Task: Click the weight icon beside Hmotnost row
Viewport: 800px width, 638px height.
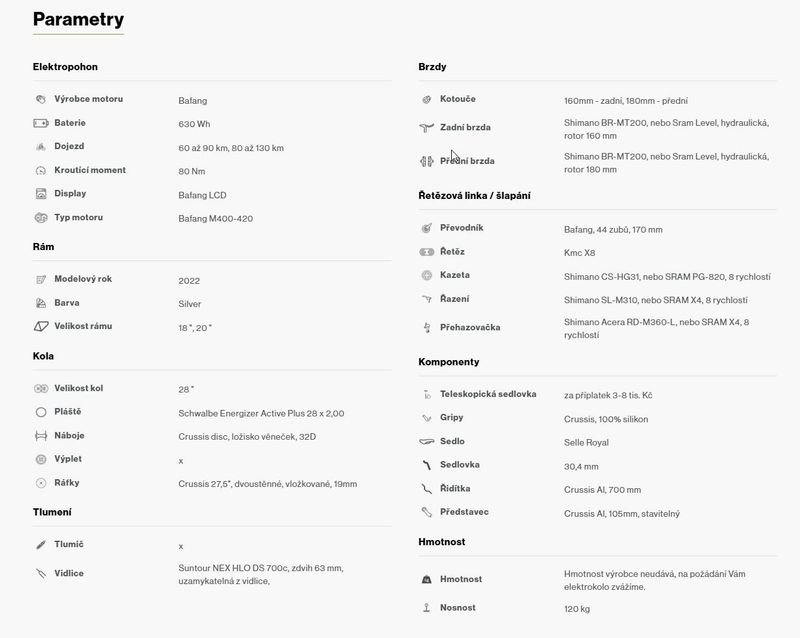Action: [x=426, y=579]
